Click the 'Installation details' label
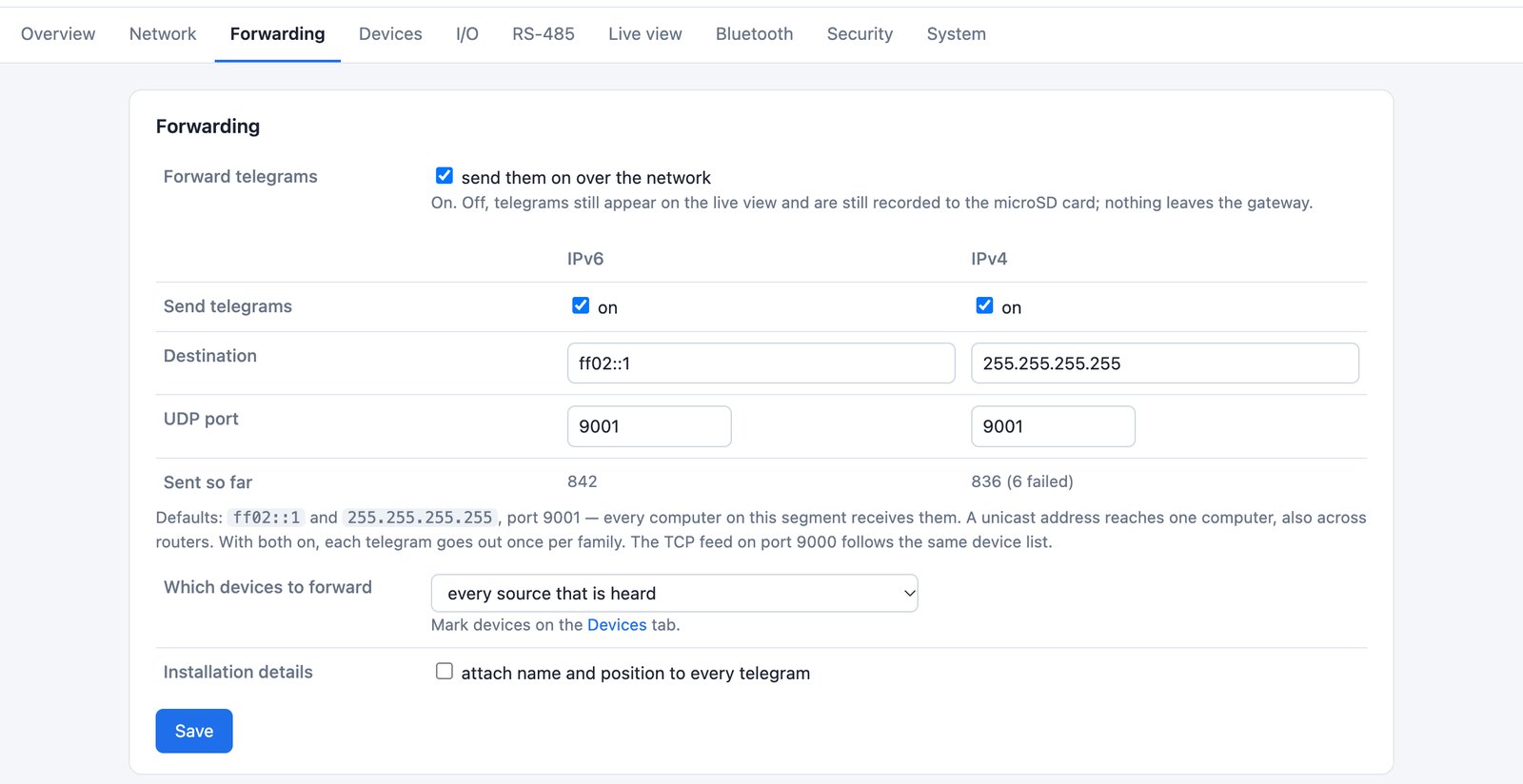The height and width of the screenshot is (784, 1523). [238, 673]
